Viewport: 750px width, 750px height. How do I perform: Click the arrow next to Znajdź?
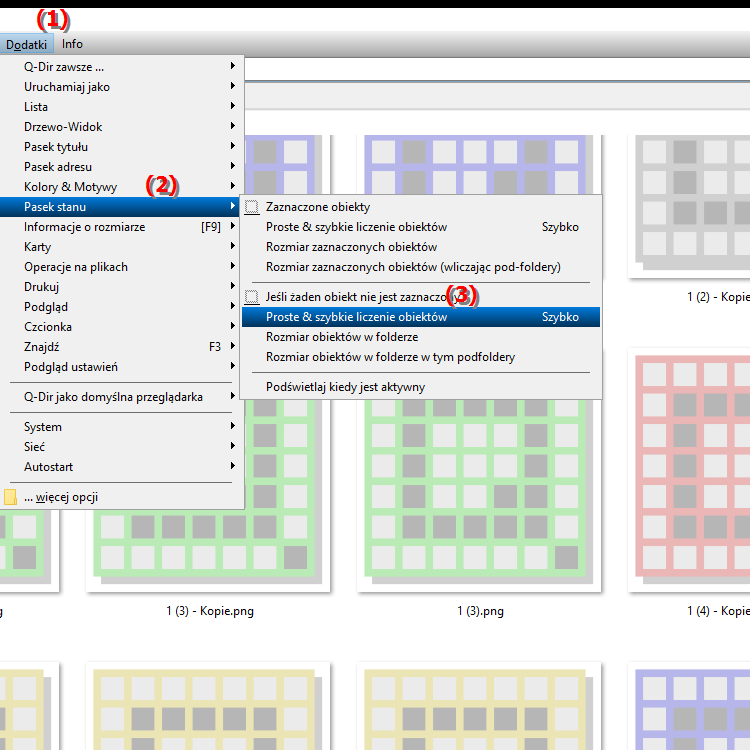coord(233,346)
